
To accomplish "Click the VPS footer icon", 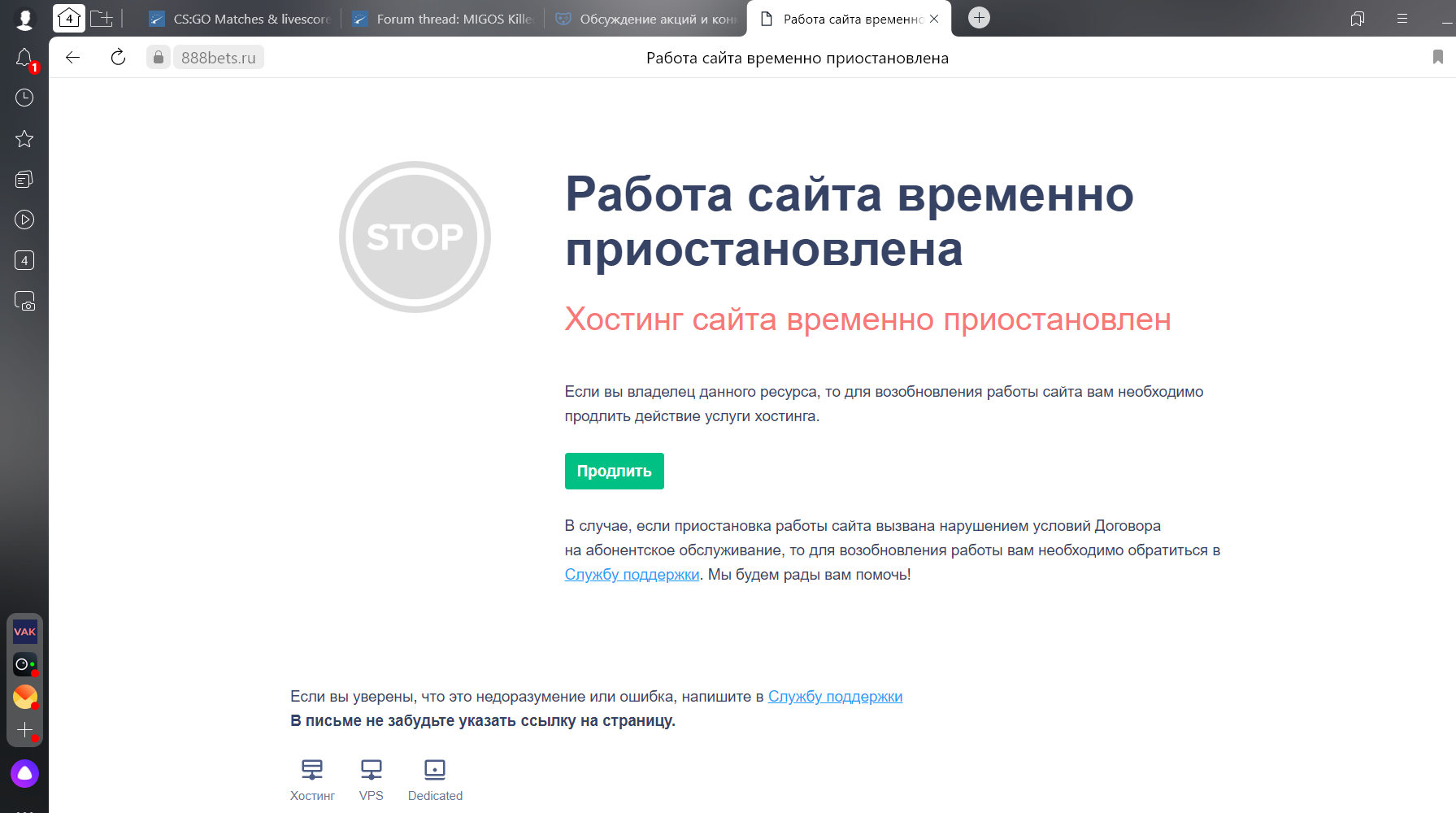I will tap(372, 769).
